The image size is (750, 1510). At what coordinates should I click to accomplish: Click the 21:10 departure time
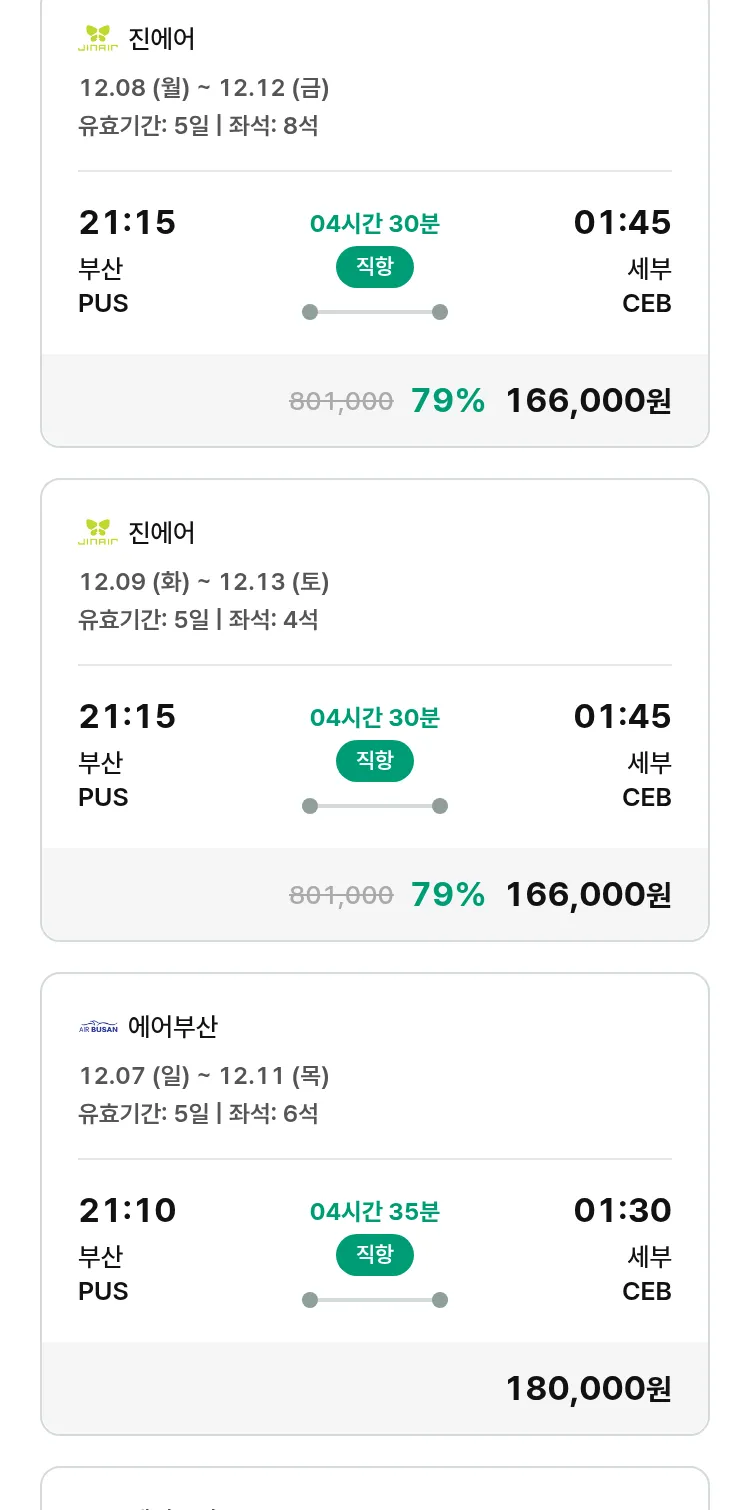point(127,1211)
